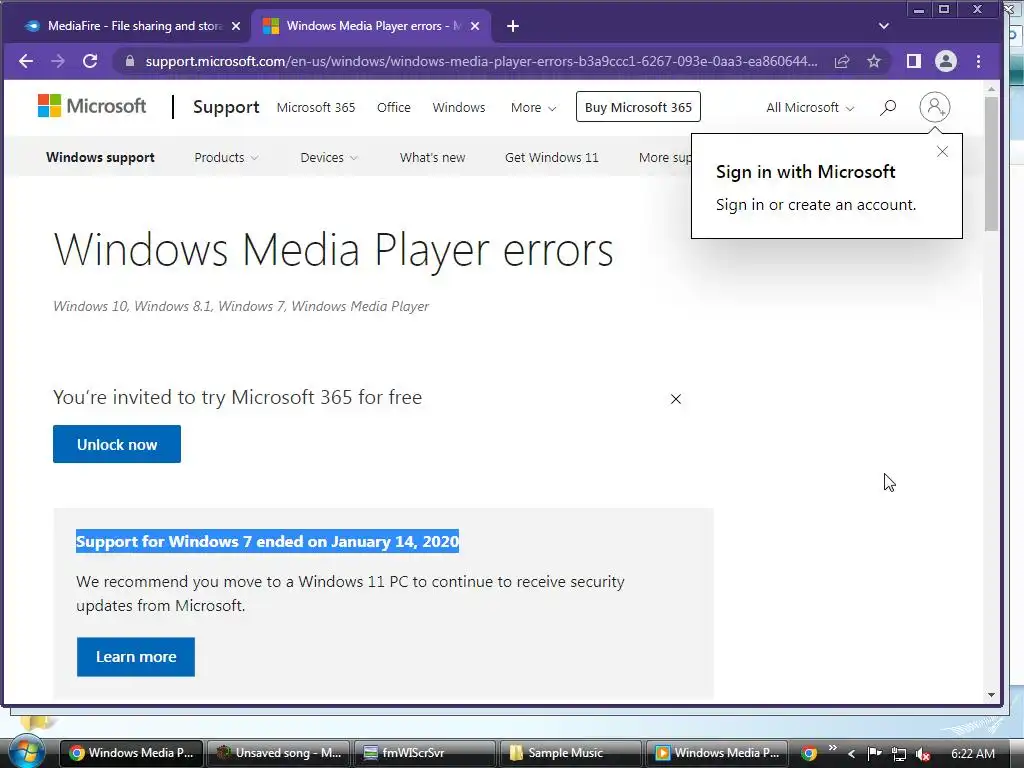This screenshot has width=1024, height=768.
Task: Open Chrome three-dot menu
Action: point(978,61)
